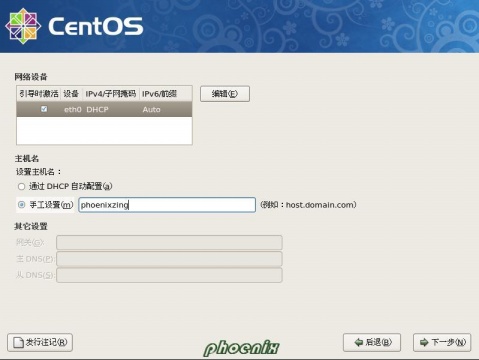Click the gateway 网关(G) input field
Viewport: 479px width, 360px height.
tap(169, 243)
